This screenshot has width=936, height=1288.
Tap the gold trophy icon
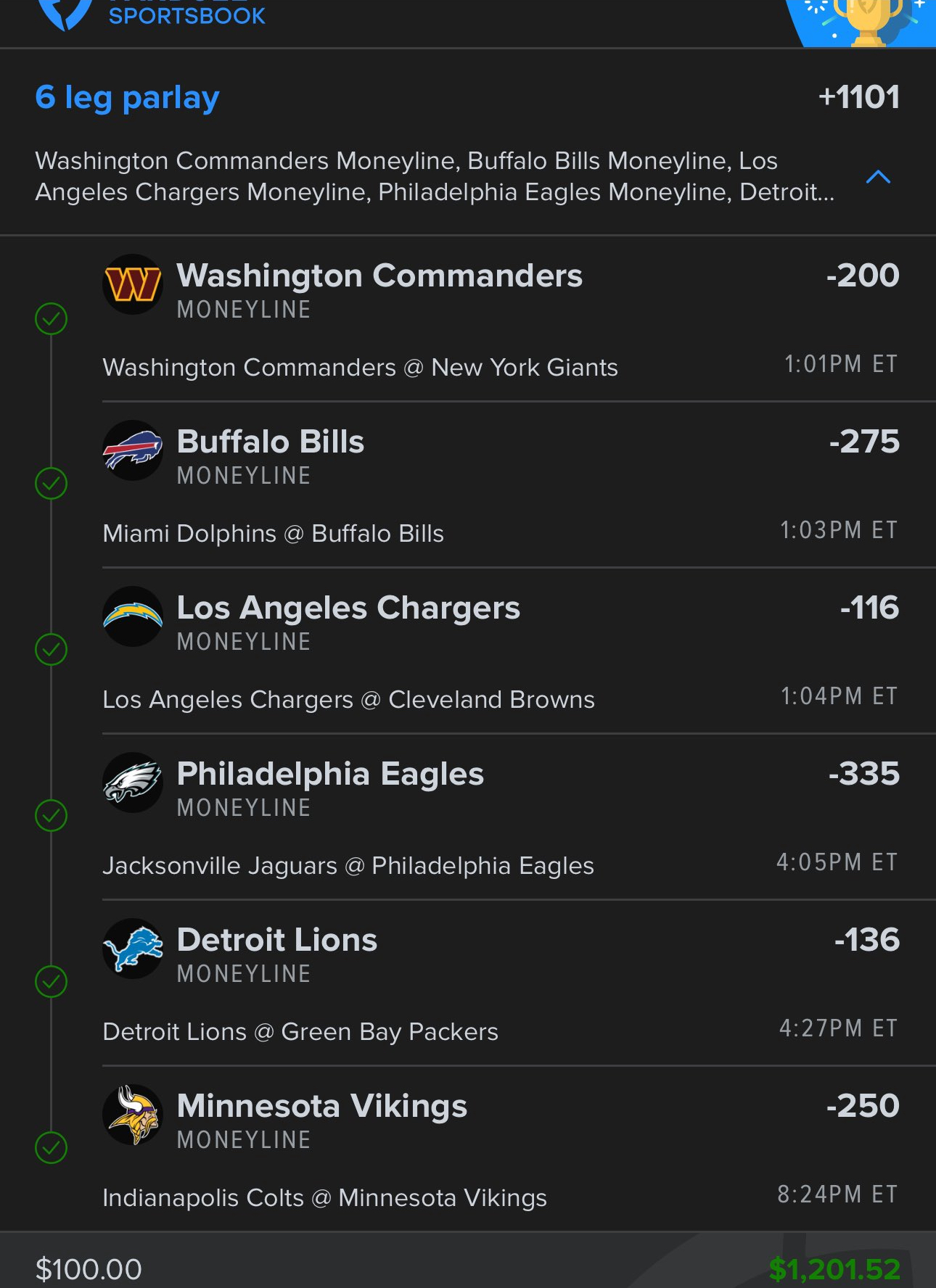click(x=868, y=20)
